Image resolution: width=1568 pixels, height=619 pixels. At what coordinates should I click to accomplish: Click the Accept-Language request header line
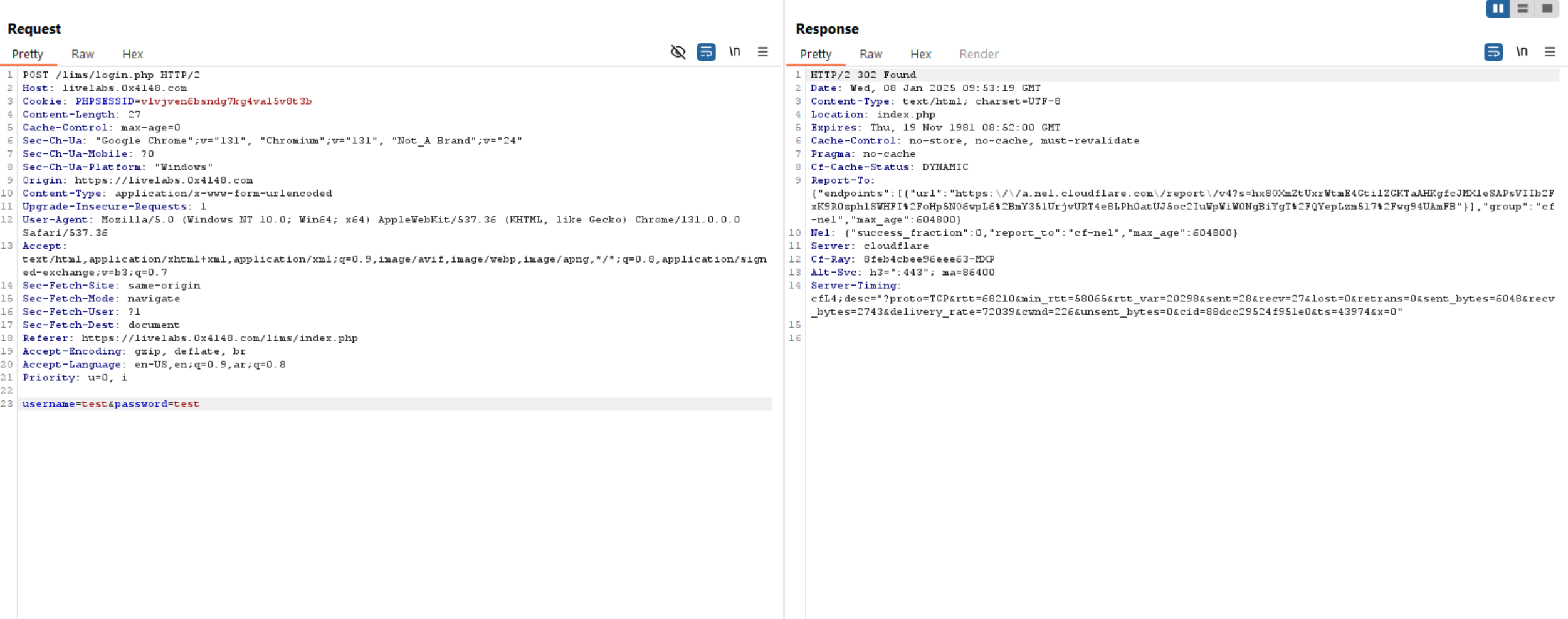pos(154,365)
